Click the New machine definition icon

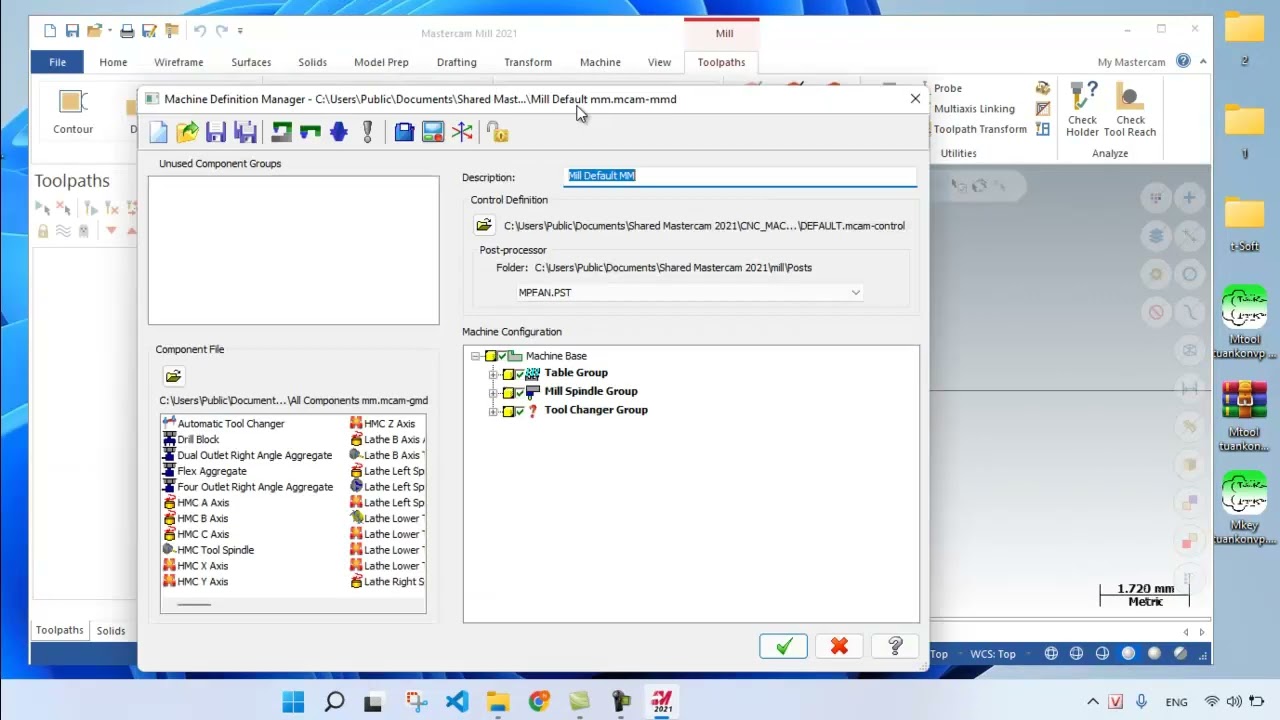point(158,132)
